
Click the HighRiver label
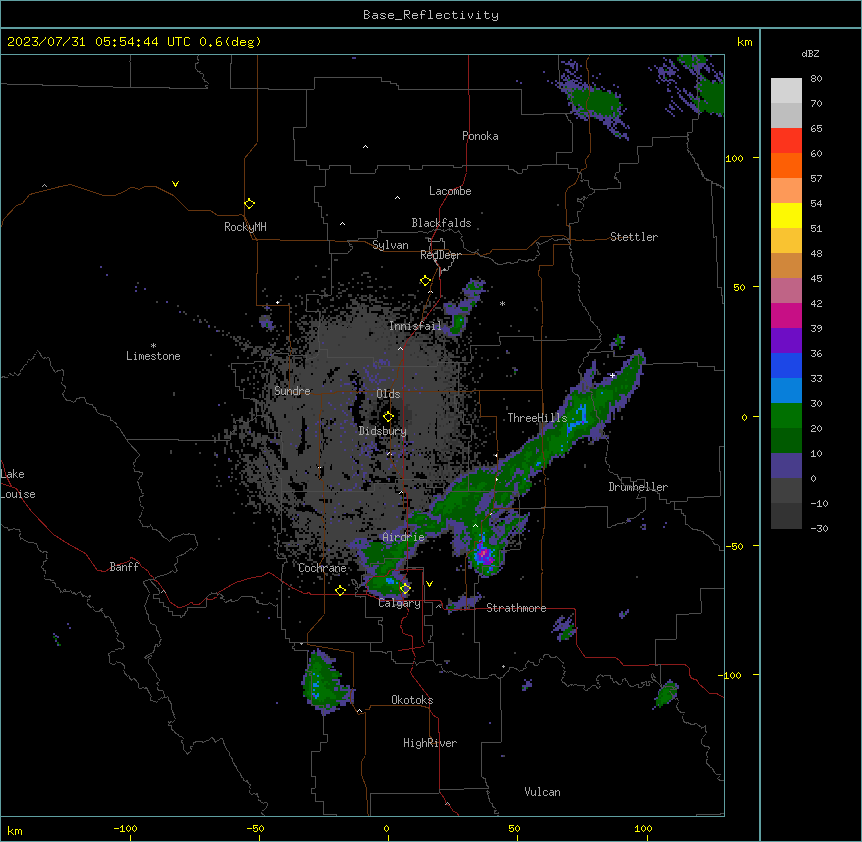pyautogui.click(x=430, y=743)
